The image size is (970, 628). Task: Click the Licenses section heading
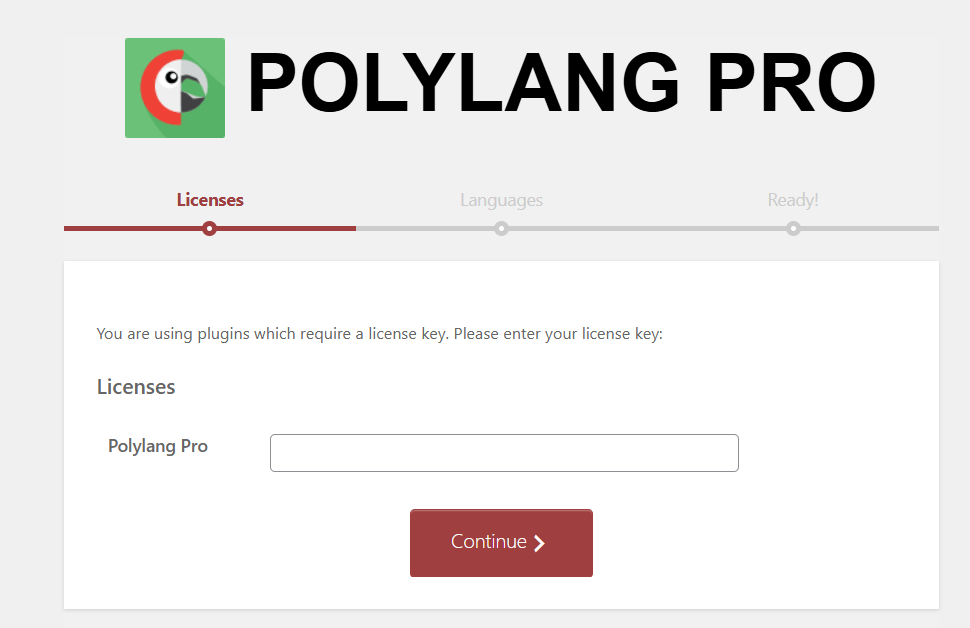pyautogui.click(x=136, y=387)
